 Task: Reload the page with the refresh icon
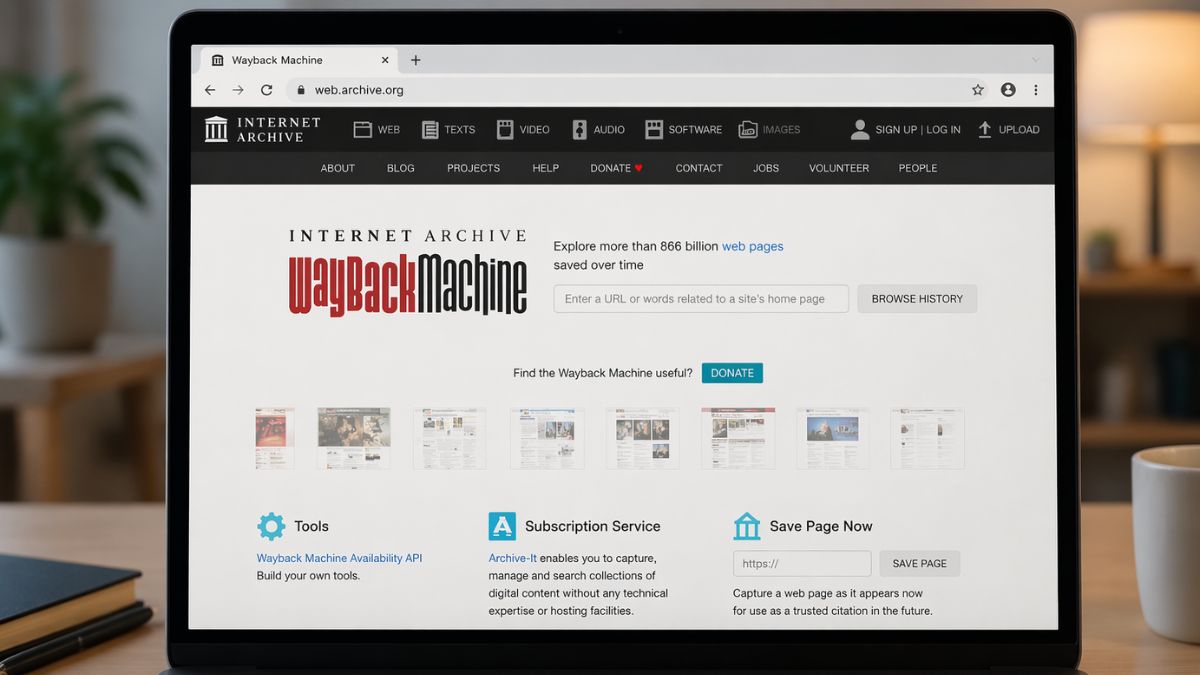pos(267,90)
